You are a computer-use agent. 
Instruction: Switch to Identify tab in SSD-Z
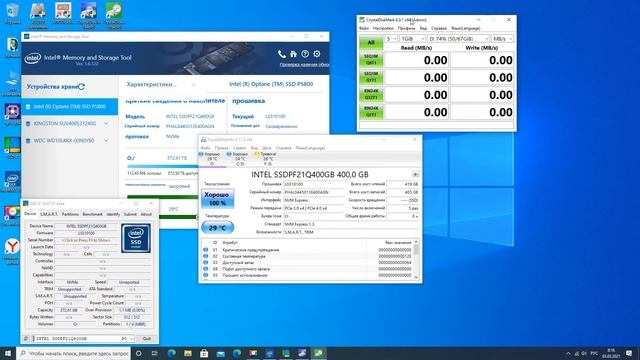click(113, 214)
